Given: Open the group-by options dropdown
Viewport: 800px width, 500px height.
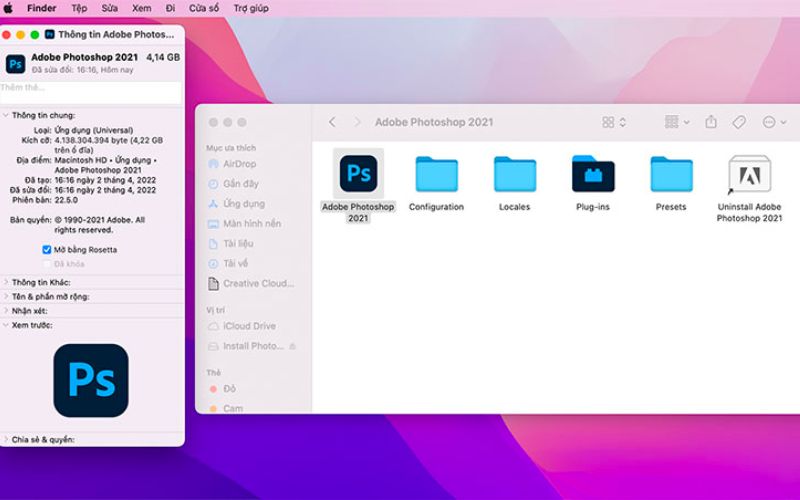Looking at the screenshot, I should [677, 122].
